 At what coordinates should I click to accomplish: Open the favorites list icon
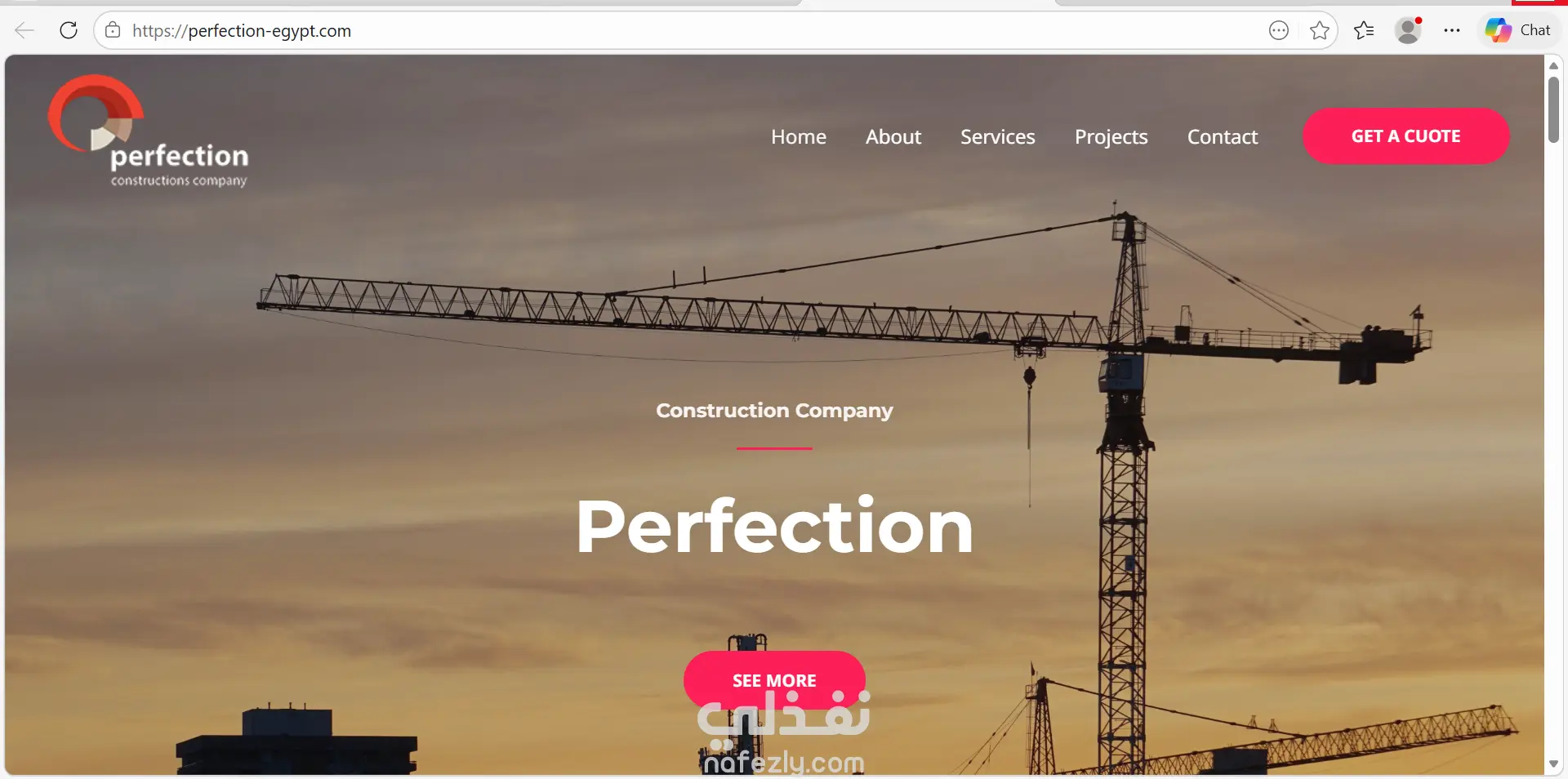tap(1363, 31)
